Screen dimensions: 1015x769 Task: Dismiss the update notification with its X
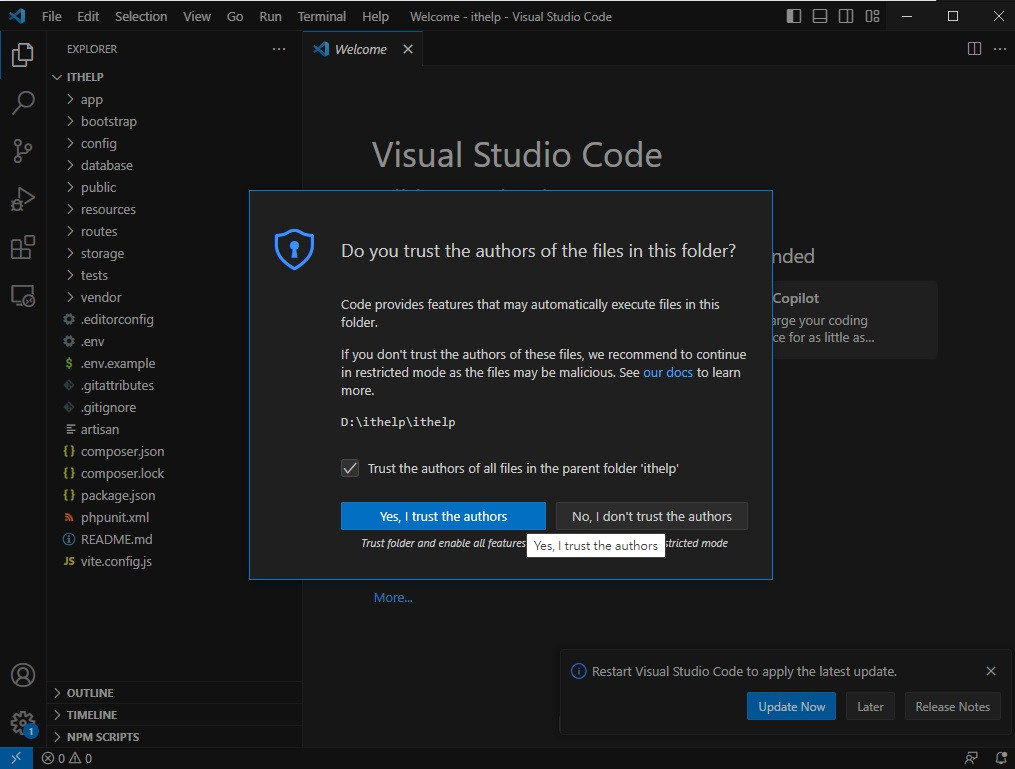pos(990,671)
